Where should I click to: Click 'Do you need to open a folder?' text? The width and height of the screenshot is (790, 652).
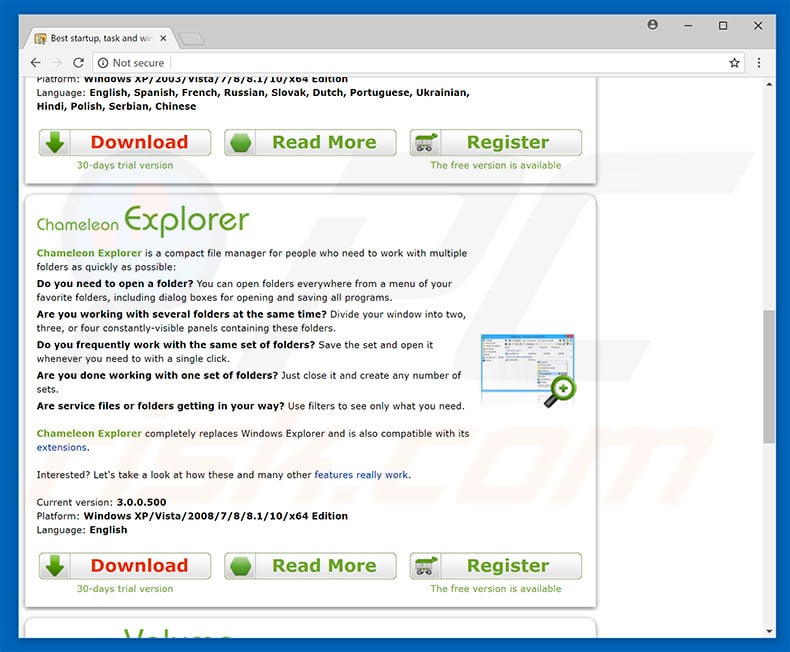(x=115, y=284)
